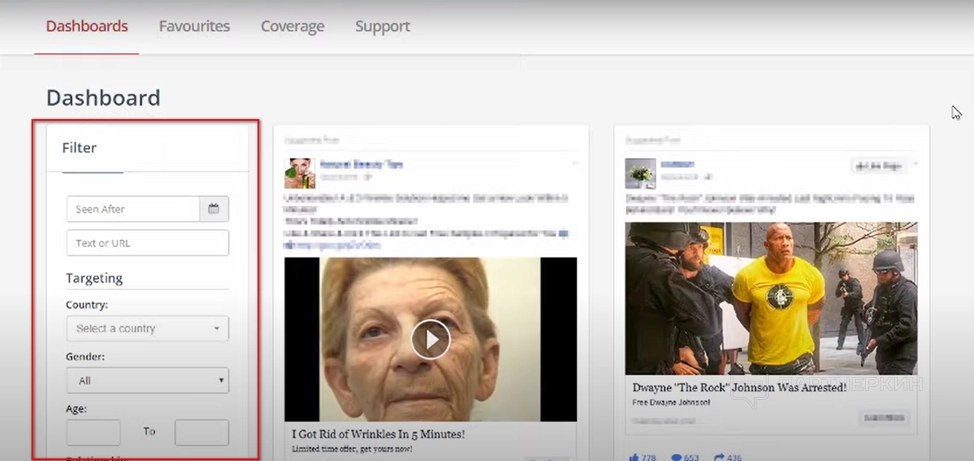
Task: Open the Gender dropdown showing All
Action: [148, 380]
